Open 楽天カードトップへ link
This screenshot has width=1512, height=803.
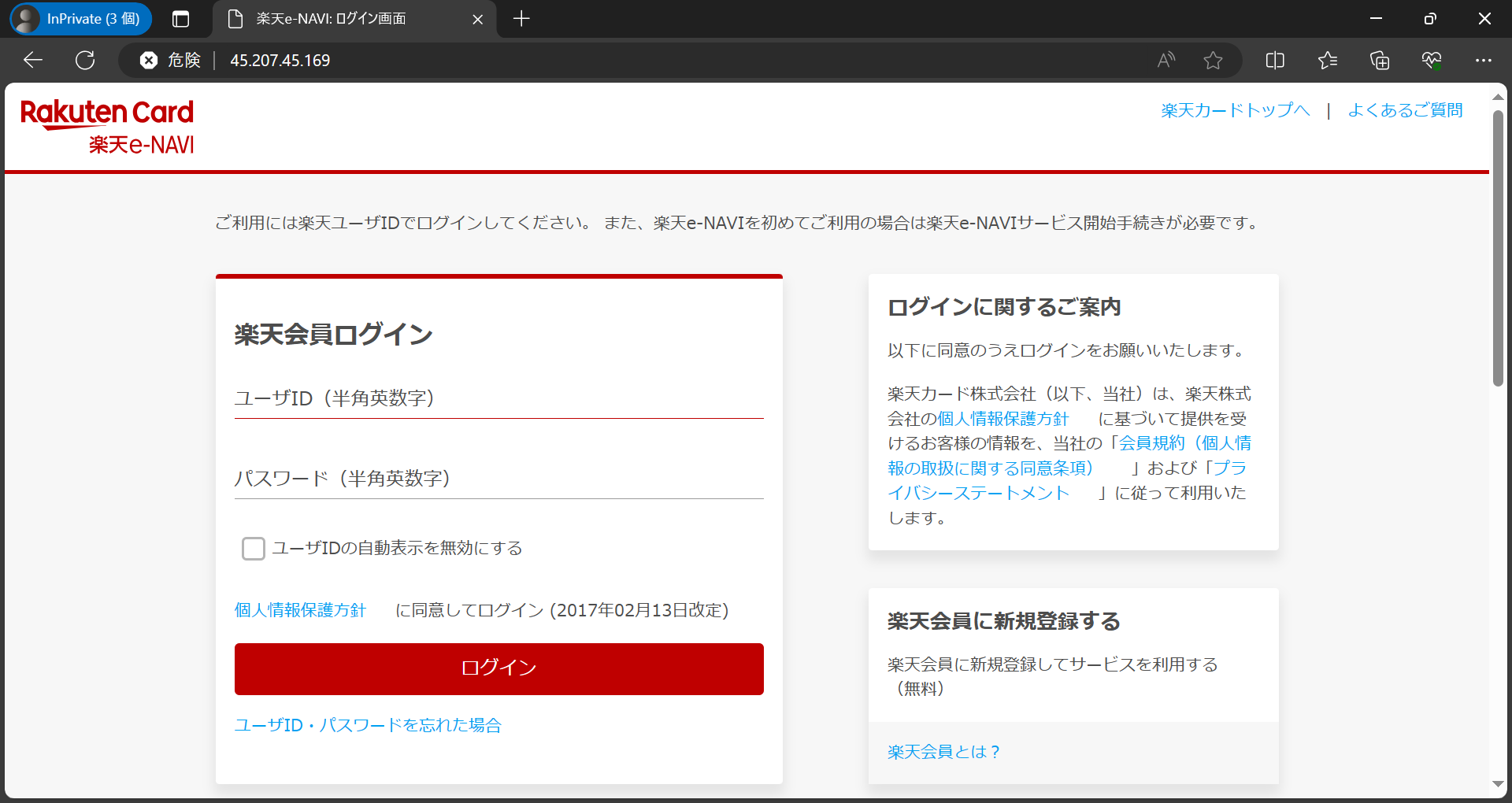(1235, 110)
